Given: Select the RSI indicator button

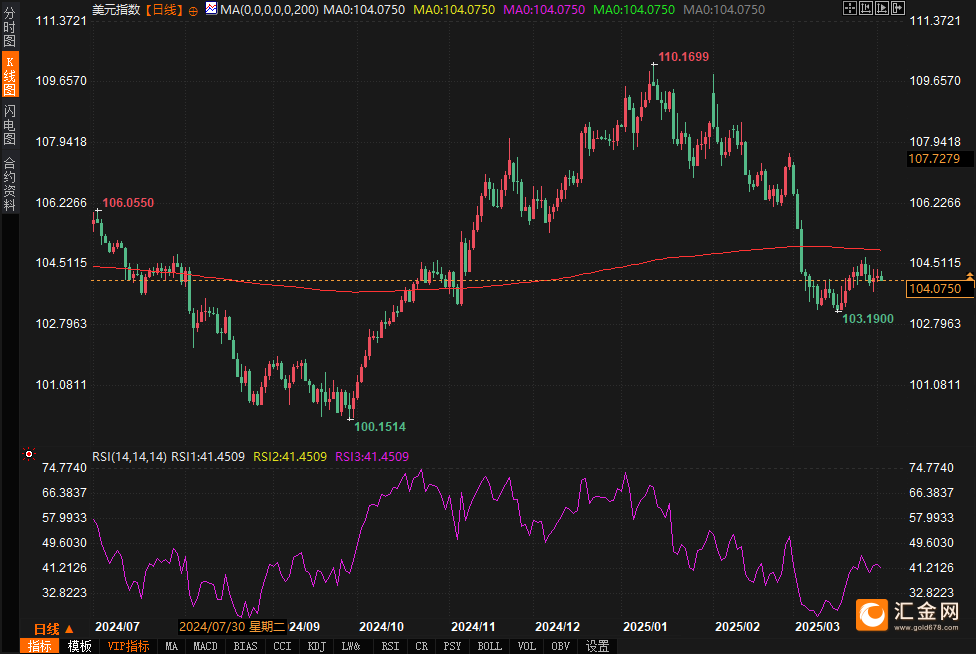Looking at the screenshot, I should point(390,646).
